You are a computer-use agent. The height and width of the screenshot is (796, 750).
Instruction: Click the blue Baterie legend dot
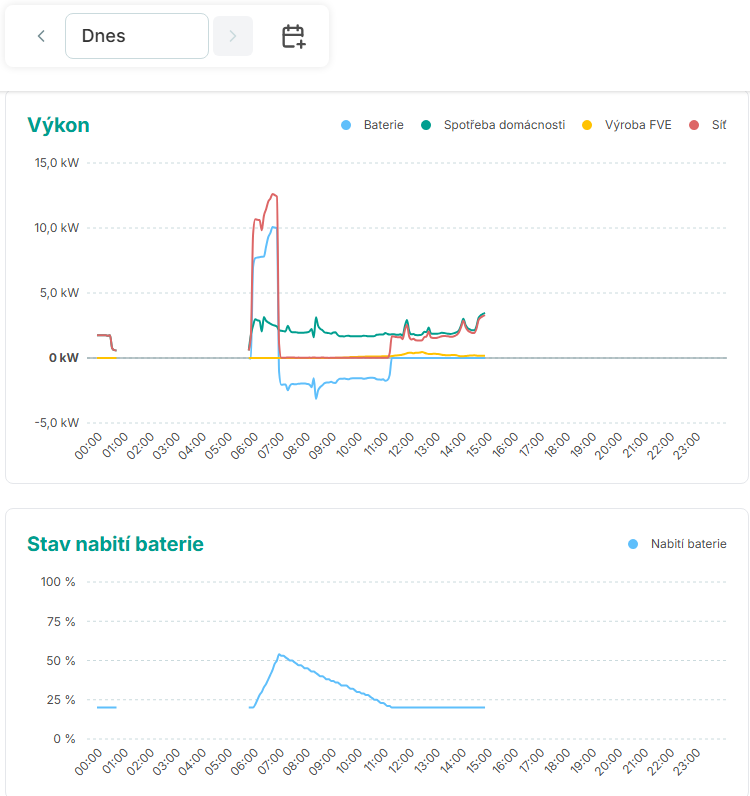[347, 125]
